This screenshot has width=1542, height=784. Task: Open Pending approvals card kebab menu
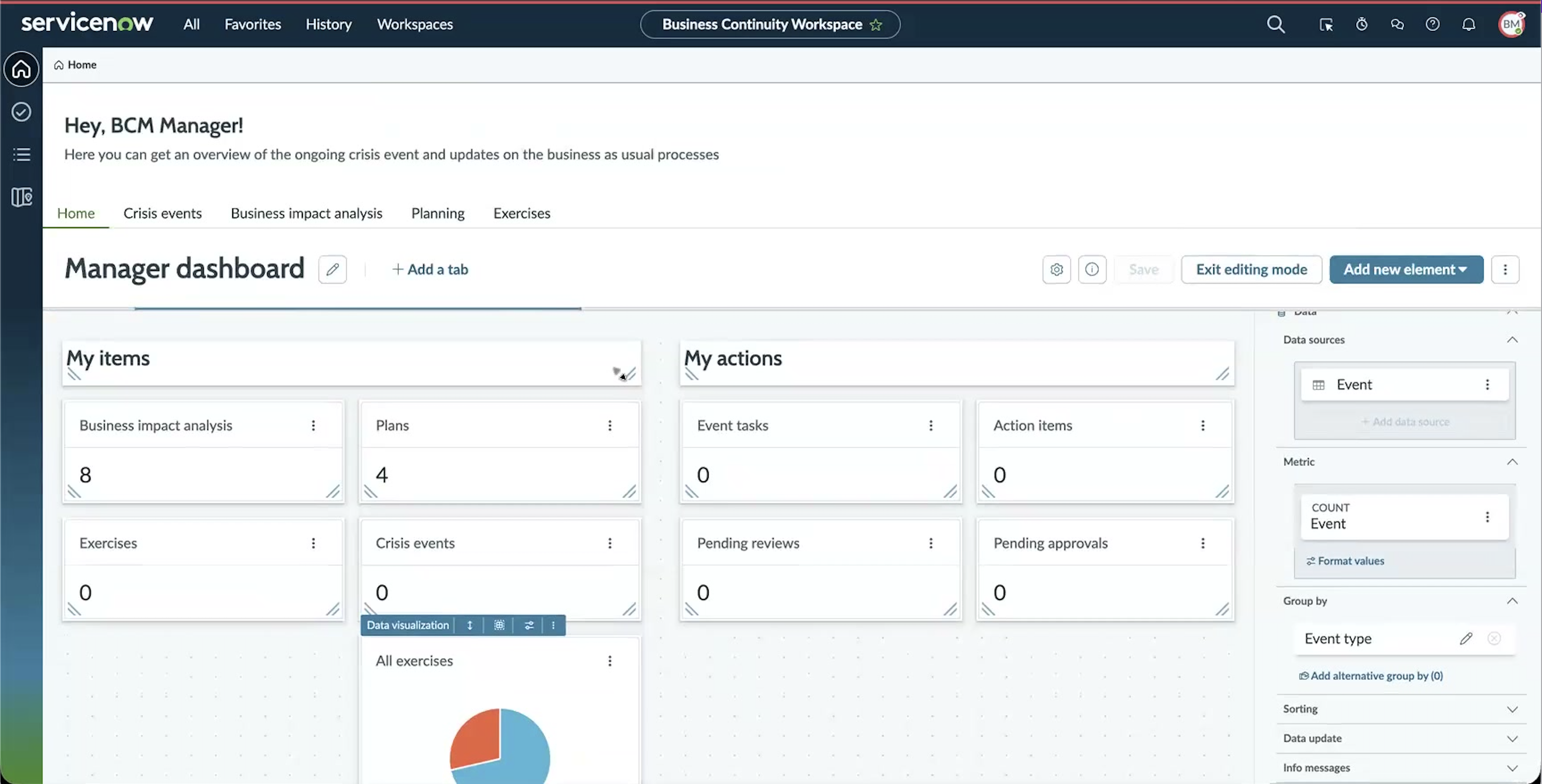coord(1203,543)
